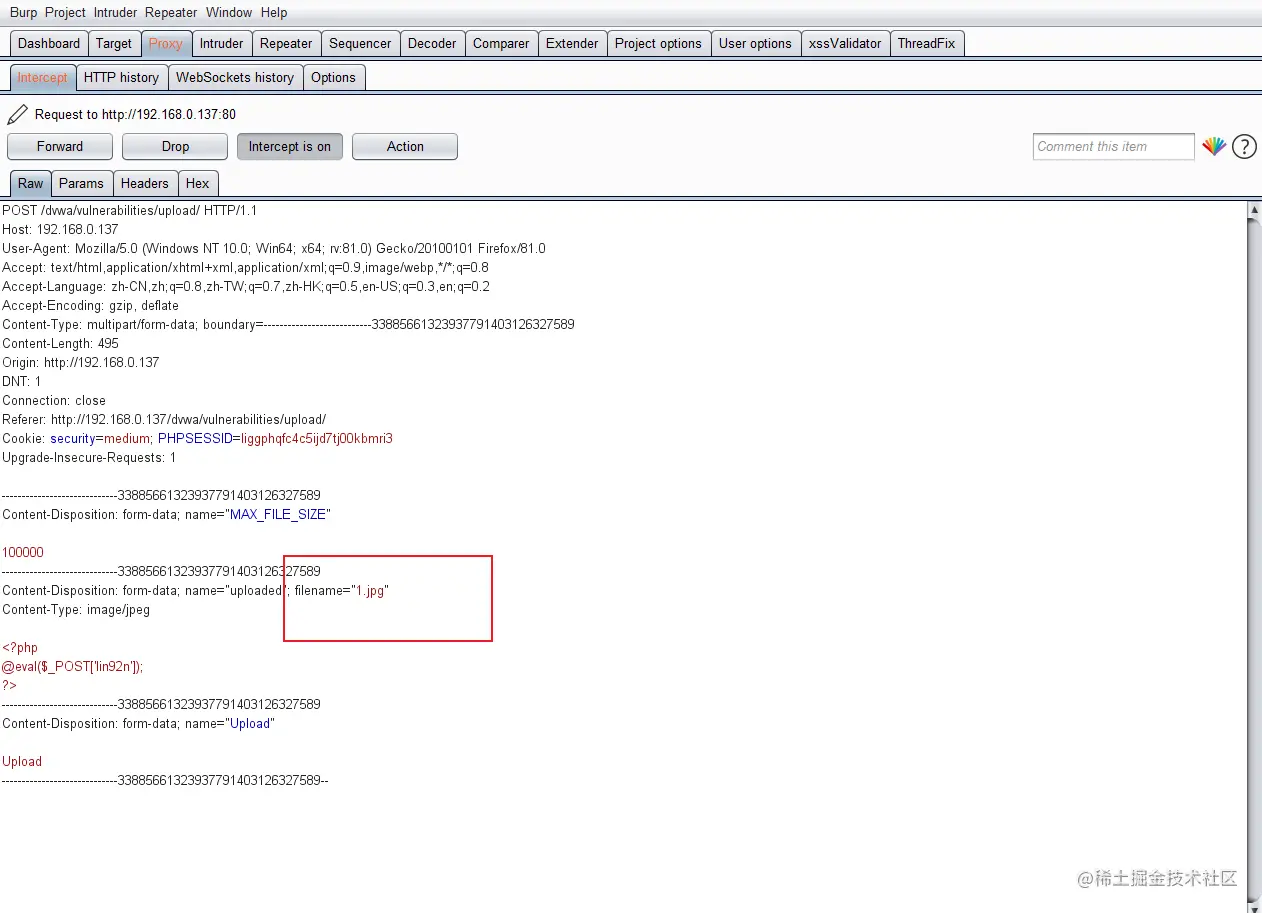Click the Content-Type: image/jpeg line
1262x913 pixels.
[76, 609]
